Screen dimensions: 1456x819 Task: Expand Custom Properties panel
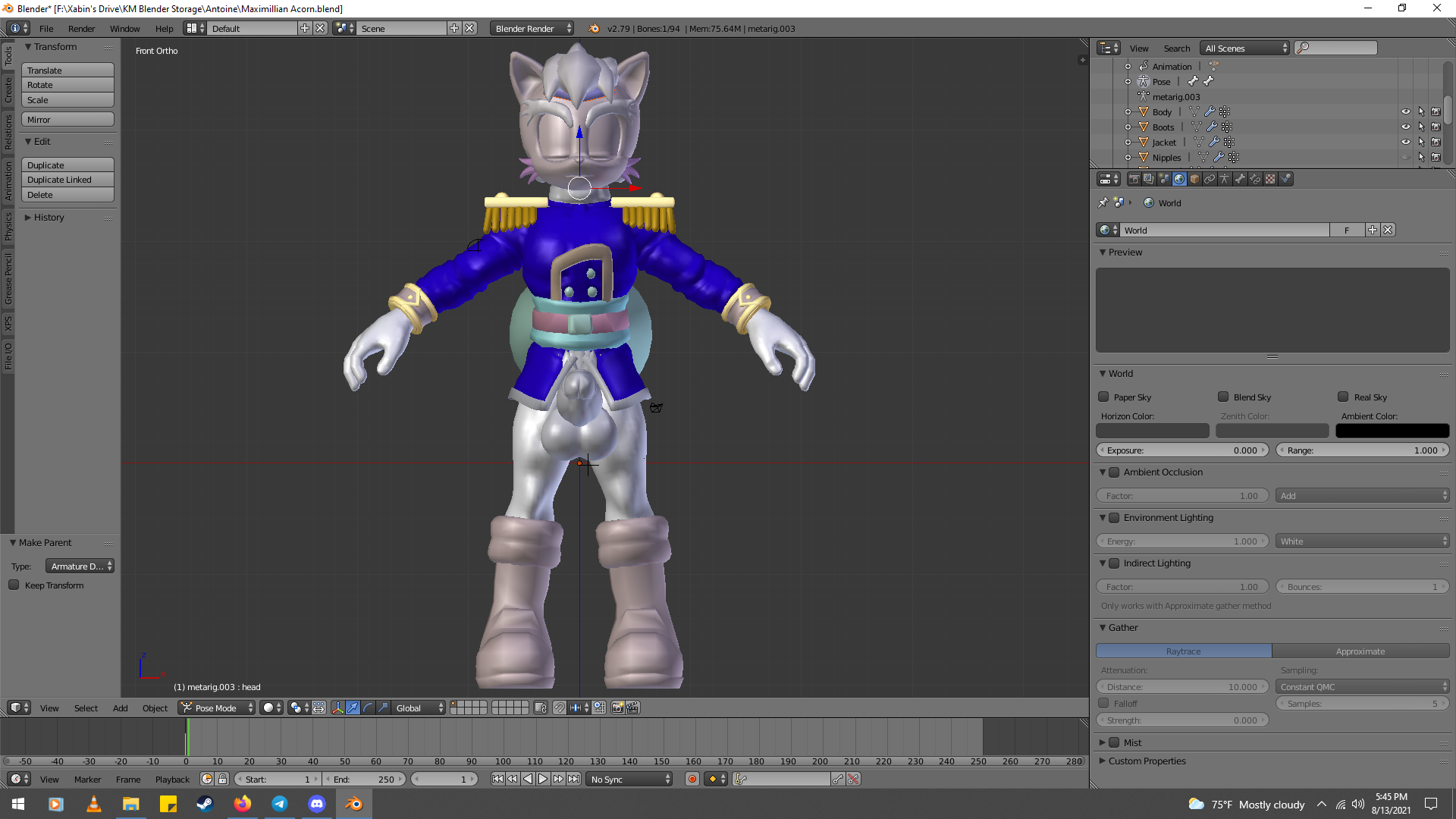(1143, 761)
